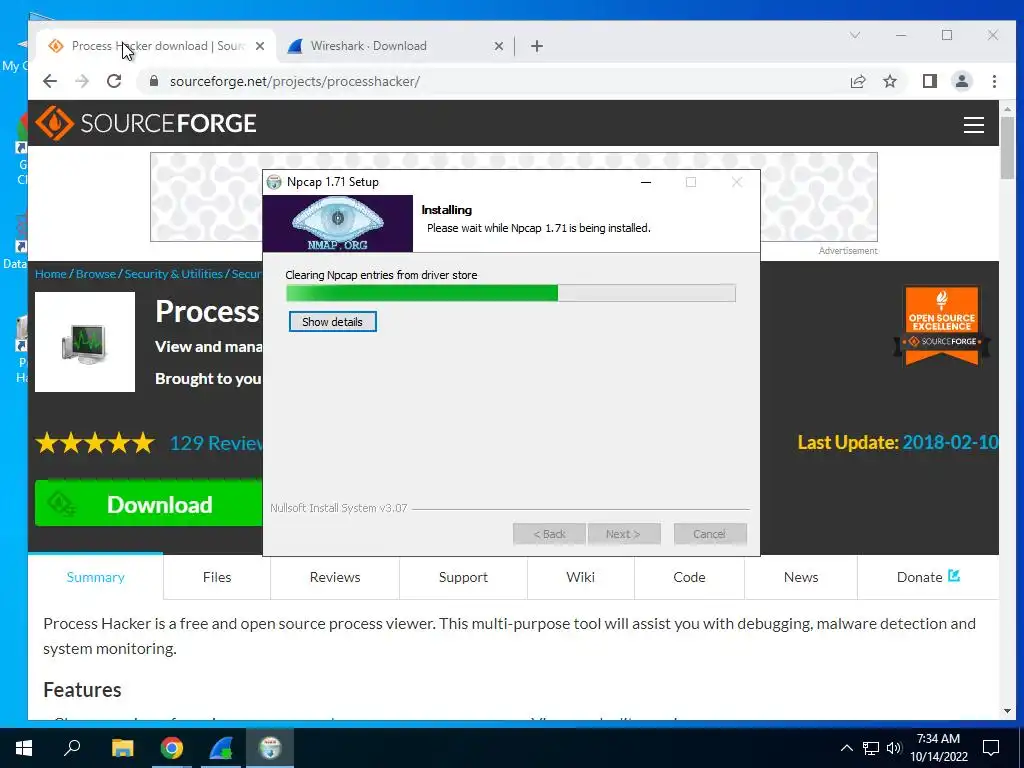
Task: Open the Summary tab
Action: [x=95, y=577]
